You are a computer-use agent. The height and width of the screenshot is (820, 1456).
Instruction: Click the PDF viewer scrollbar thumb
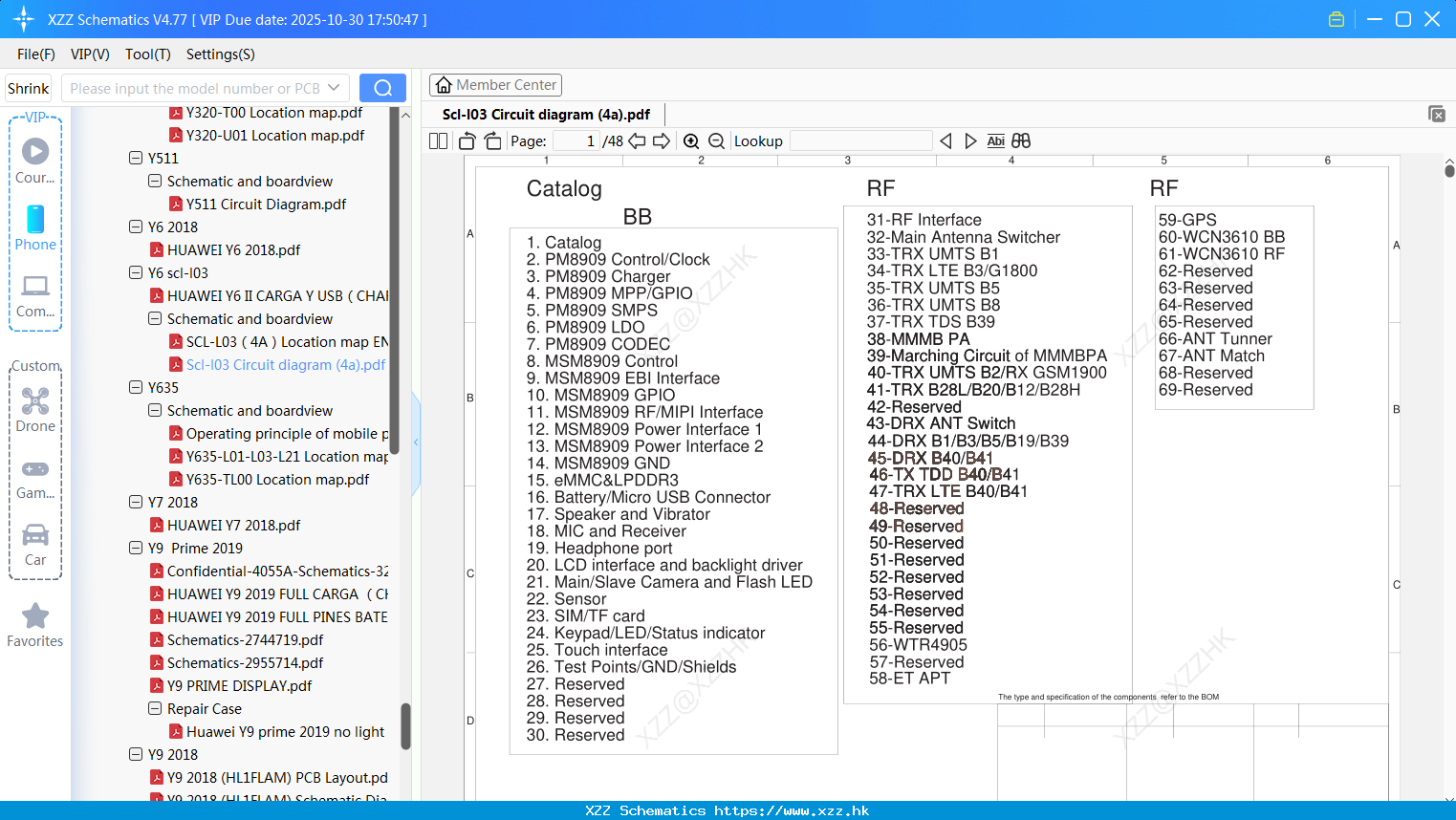point(1449,171)
